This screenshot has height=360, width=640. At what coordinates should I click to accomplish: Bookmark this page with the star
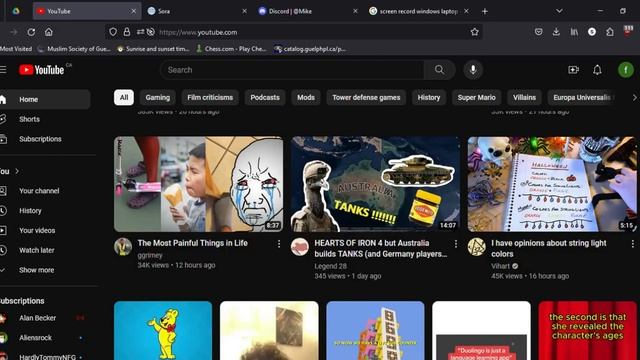474,32
